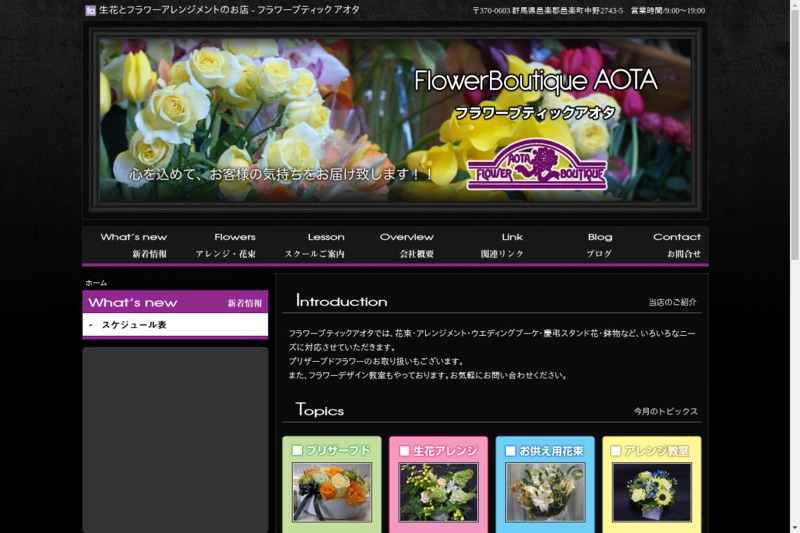Viewport: 800px width, 533px height.
Task: Open Contact お問合せ page
Action: (x=677, y=245)
